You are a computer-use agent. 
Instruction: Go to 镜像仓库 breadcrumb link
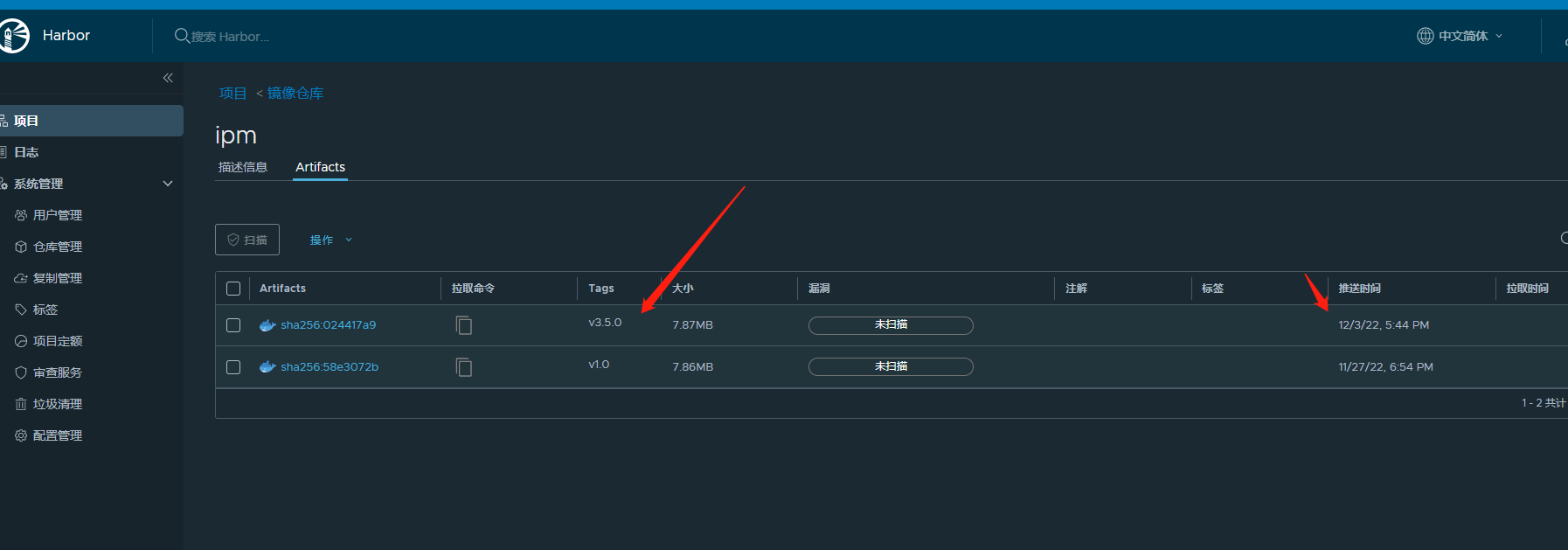(295, 94)
